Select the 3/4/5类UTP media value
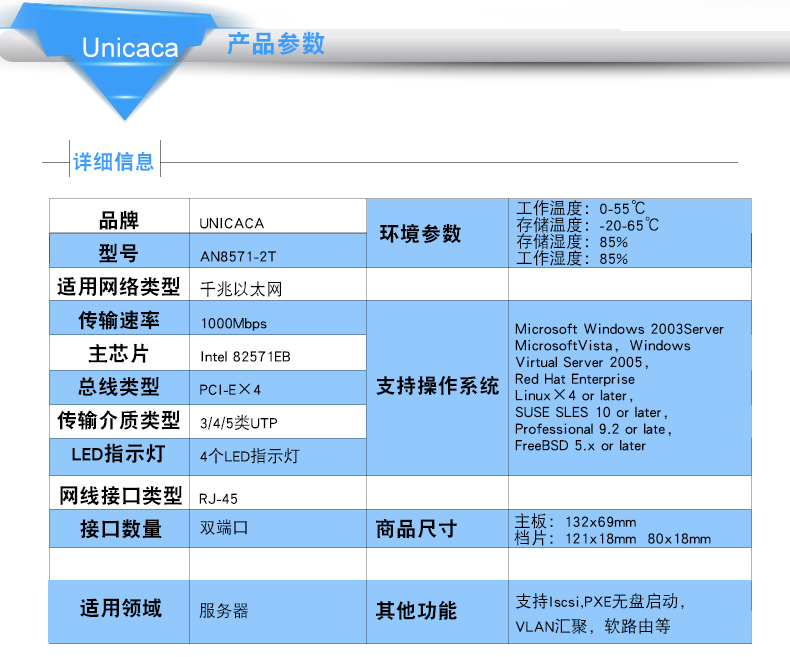The height and width of the screenshot is (657, 790). point(239,422)
